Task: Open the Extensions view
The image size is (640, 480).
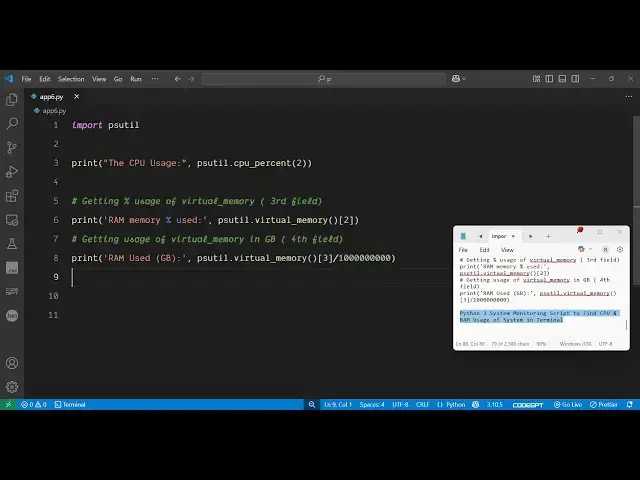Action: [12, 196]
